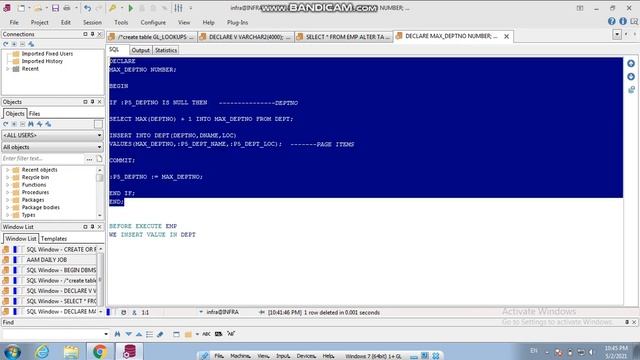Click the blue up-arrow circle beside editor
640x360 pixels.
631,64
